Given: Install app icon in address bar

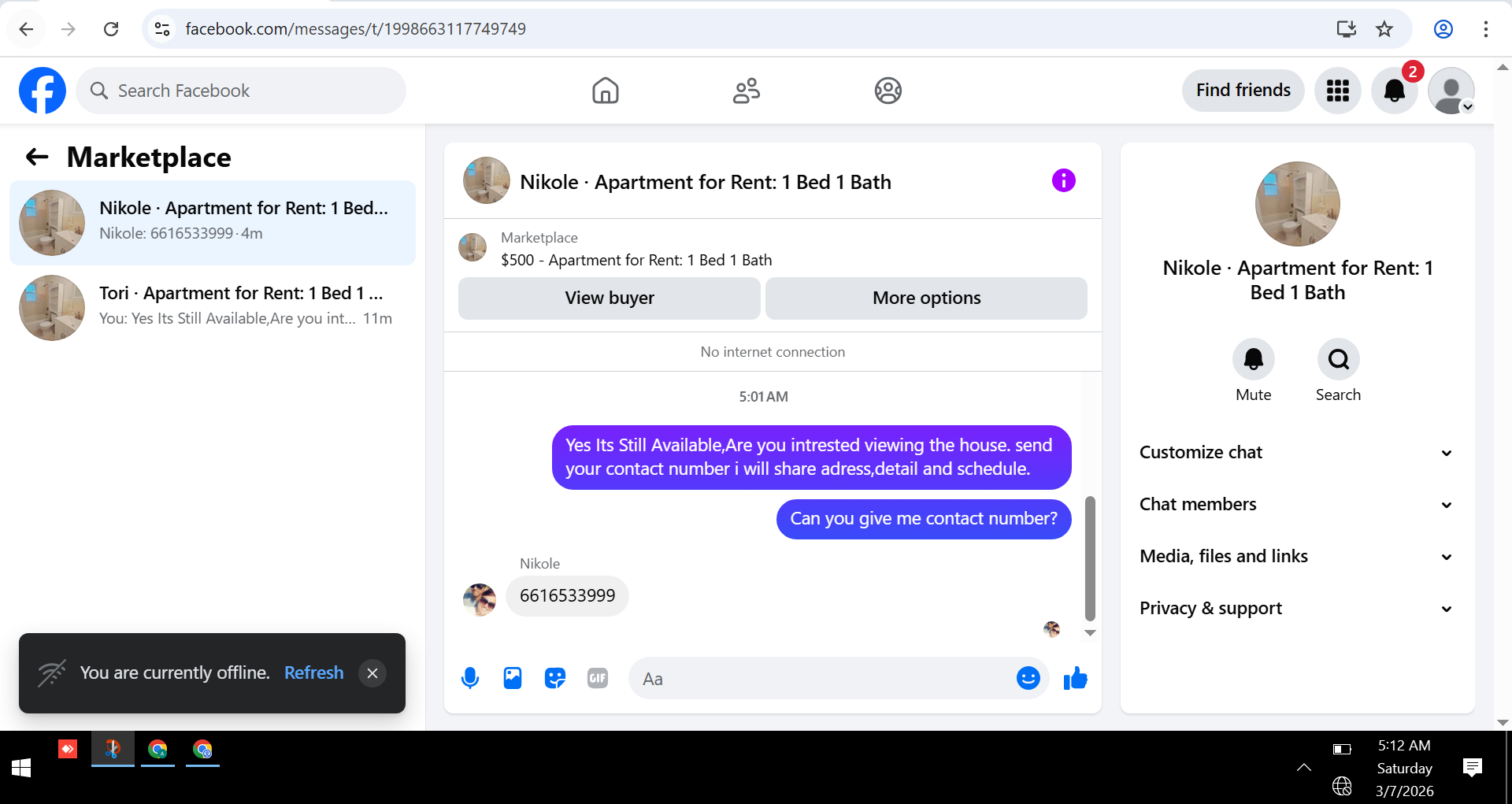Looking at the screenshot, I should tap(1346, 29).
